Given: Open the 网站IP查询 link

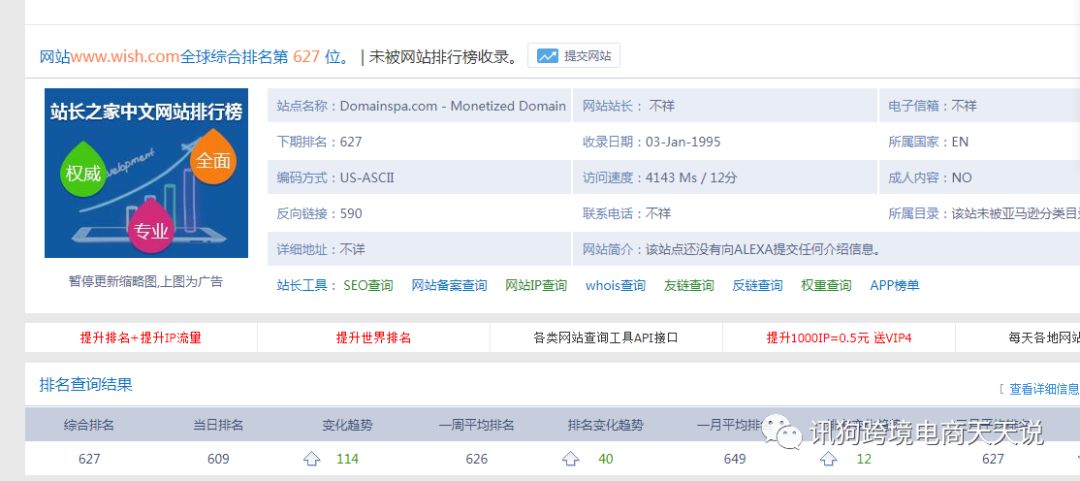Looking at the screenshot, I should coord(536,285).
